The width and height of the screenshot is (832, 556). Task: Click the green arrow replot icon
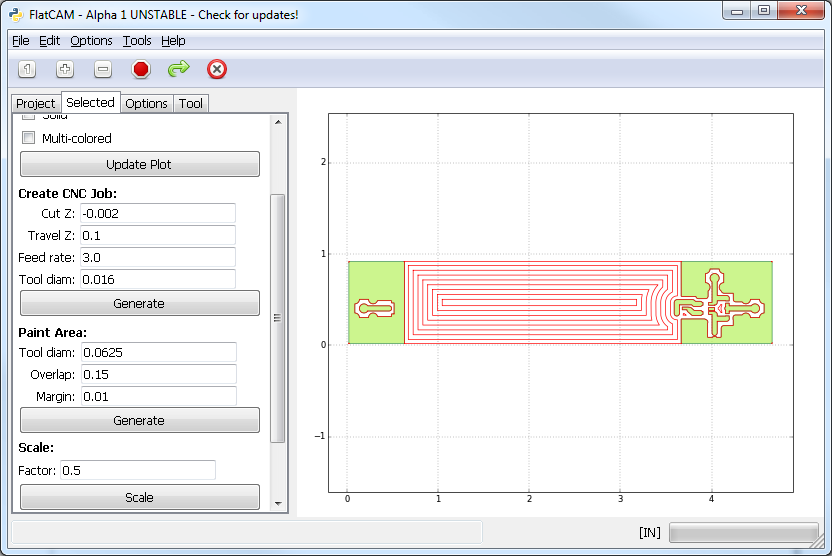178,69
